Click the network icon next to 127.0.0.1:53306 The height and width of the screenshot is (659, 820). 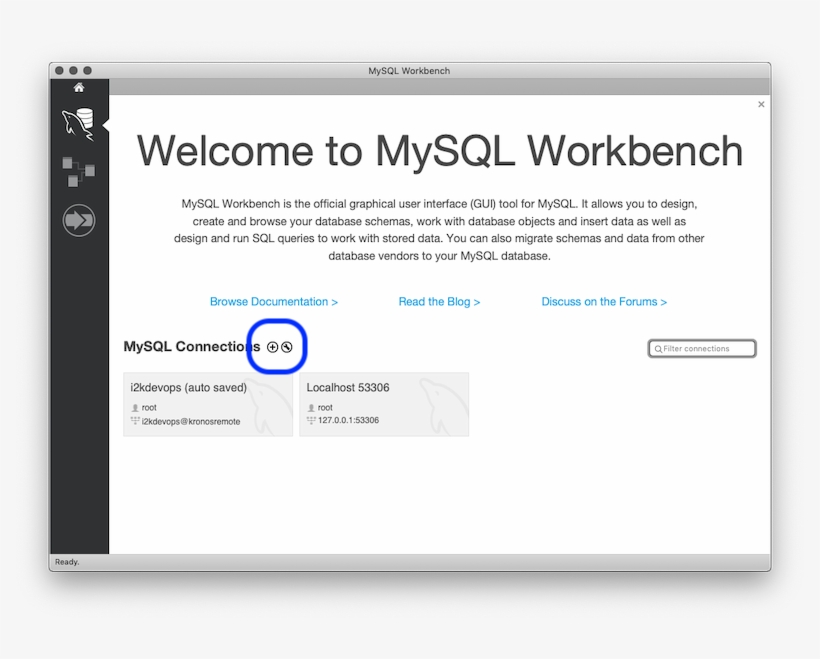coord(310,421)
